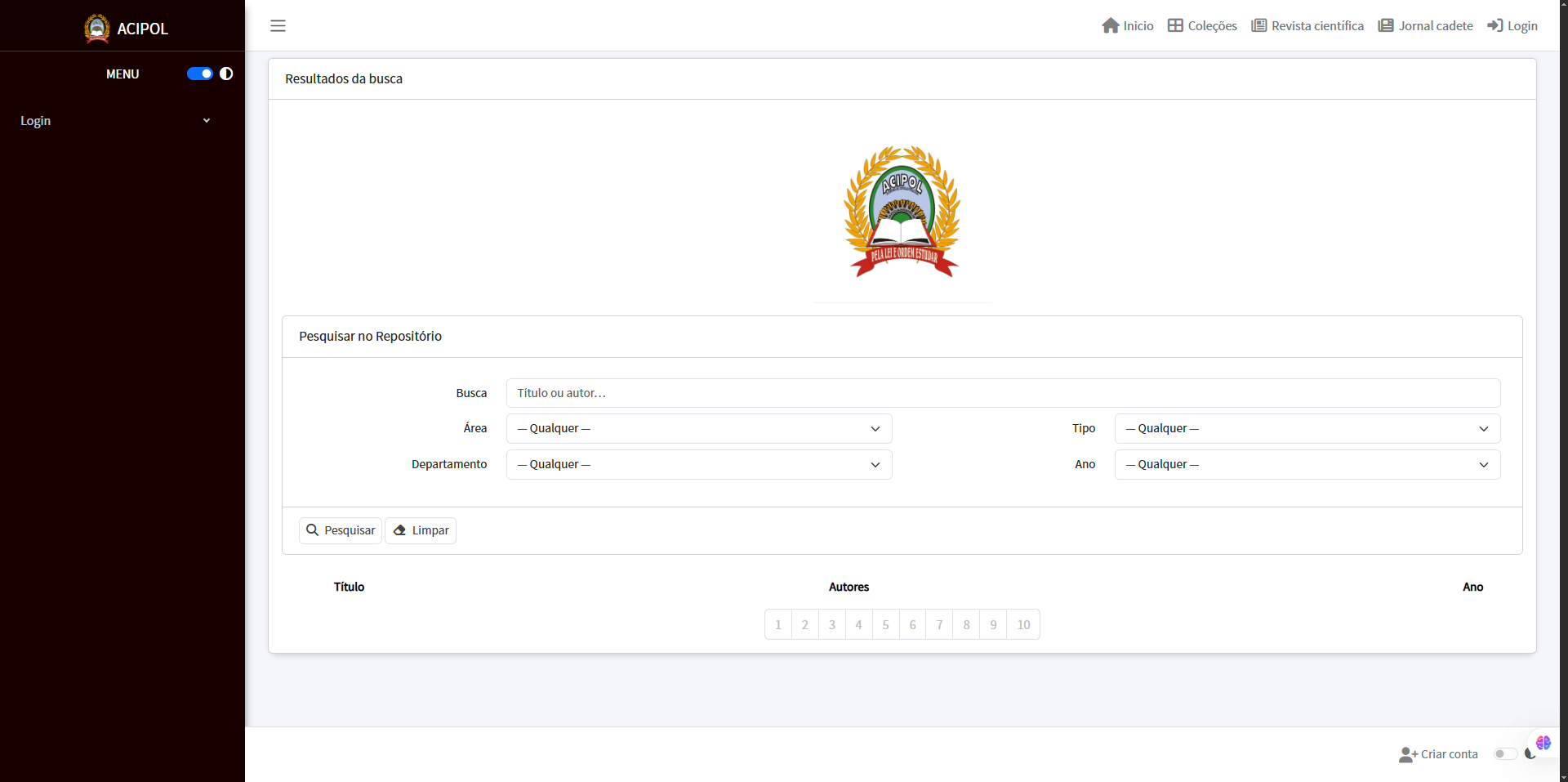Click the contrast half-circle icon beside MENU

226,74
